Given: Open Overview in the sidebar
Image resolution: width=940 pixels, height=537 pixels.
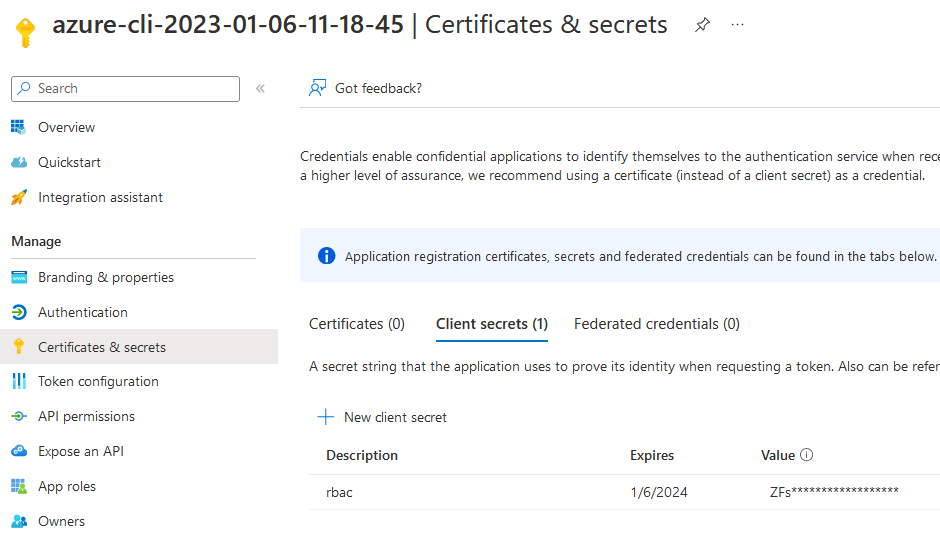Looking at the screenshot, I should 66,127.
